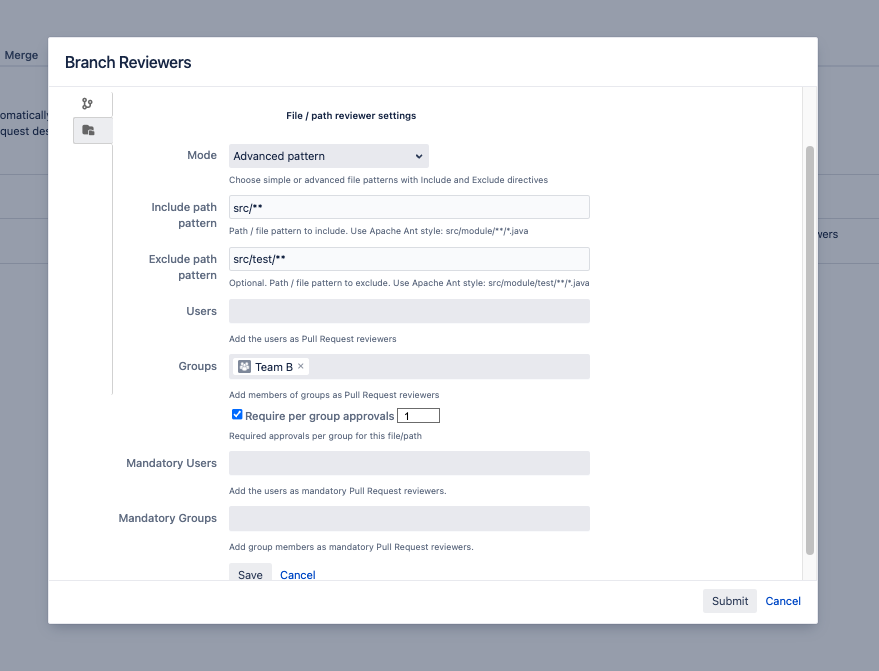Viewport: 879px width, 671px height.
Task: Open the Mode dropdown
Action: [328, 156]
